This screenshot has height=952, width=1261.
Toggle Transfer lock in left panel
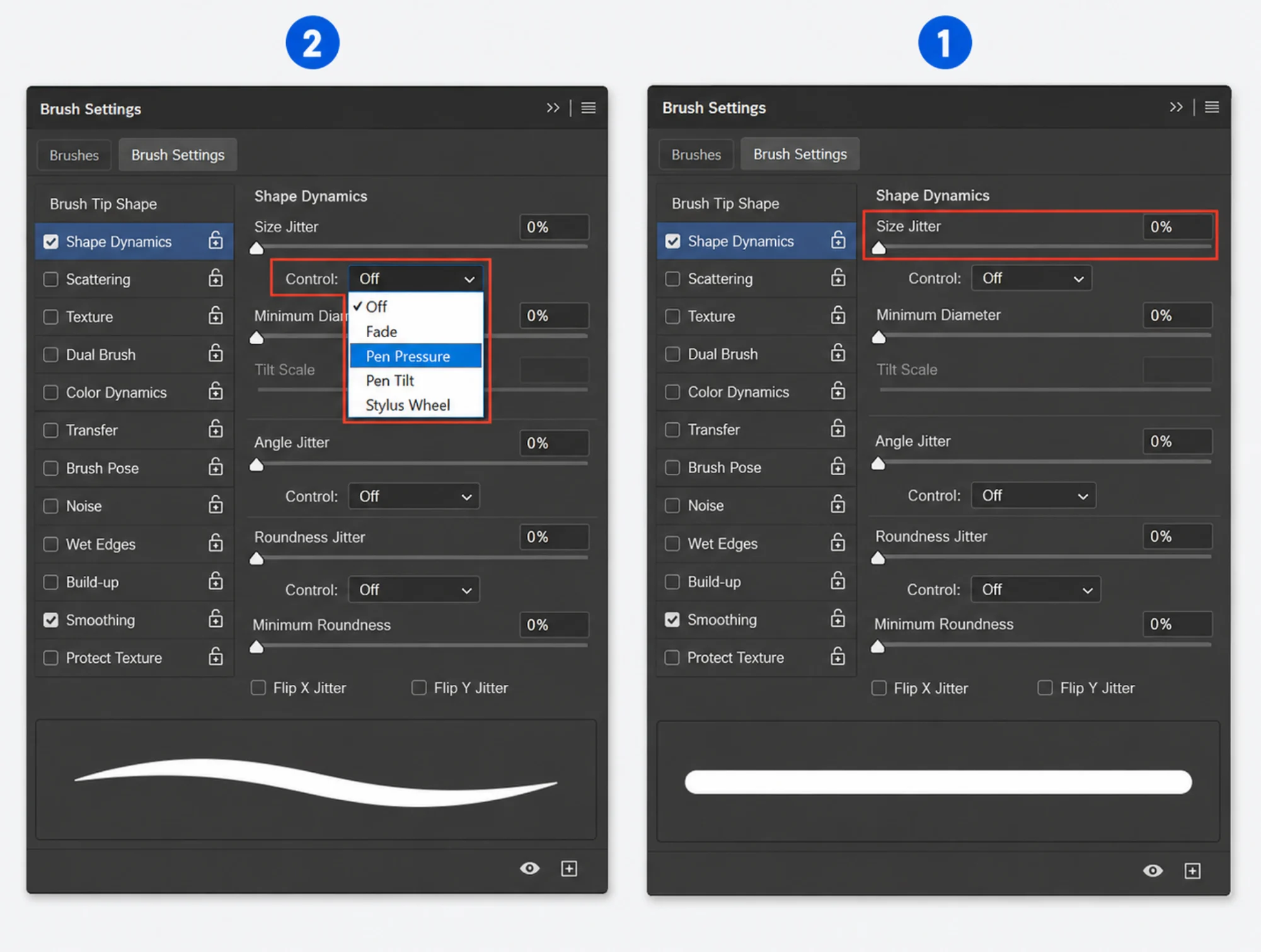[x=216, y=429]
